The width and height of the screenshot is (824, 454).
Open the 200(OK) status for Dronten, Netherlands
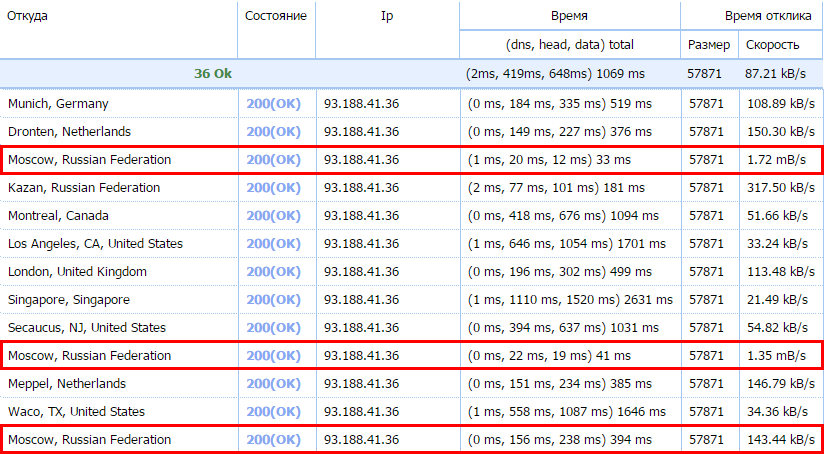tap(273, 132)
